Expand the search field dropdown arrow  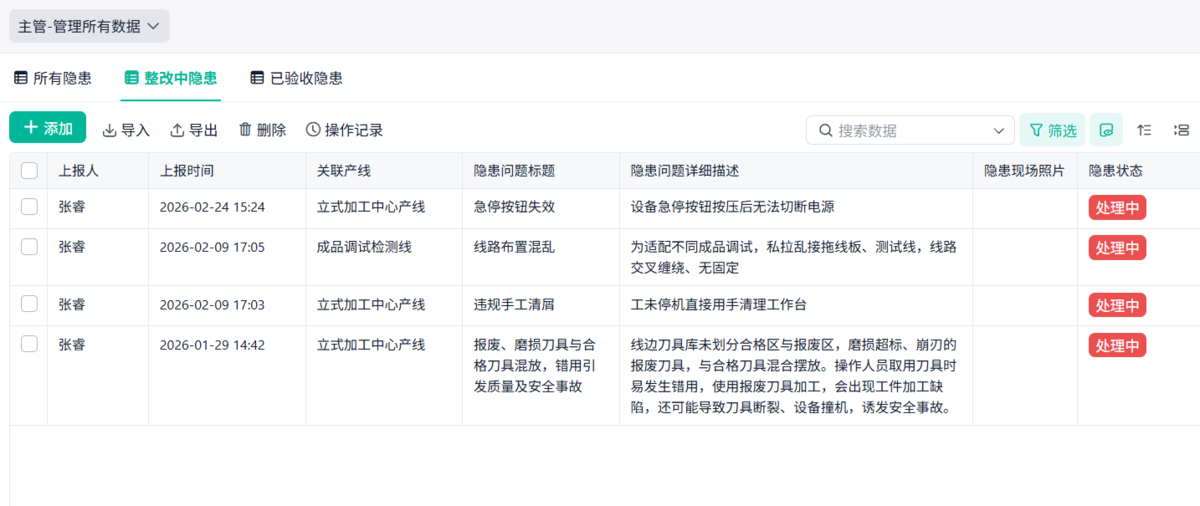pos(999,130)
